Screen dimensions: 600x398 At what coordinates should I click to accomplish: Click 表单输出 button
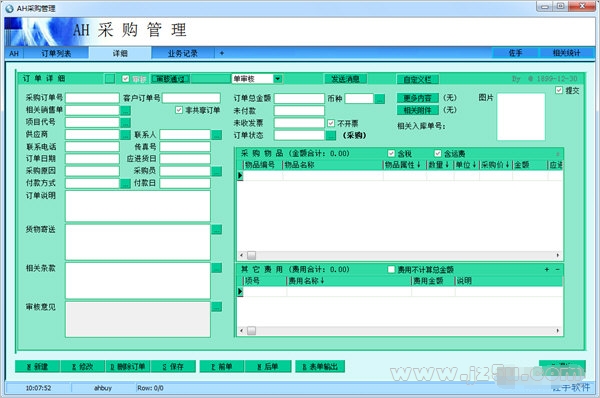[x=320, y=366]
